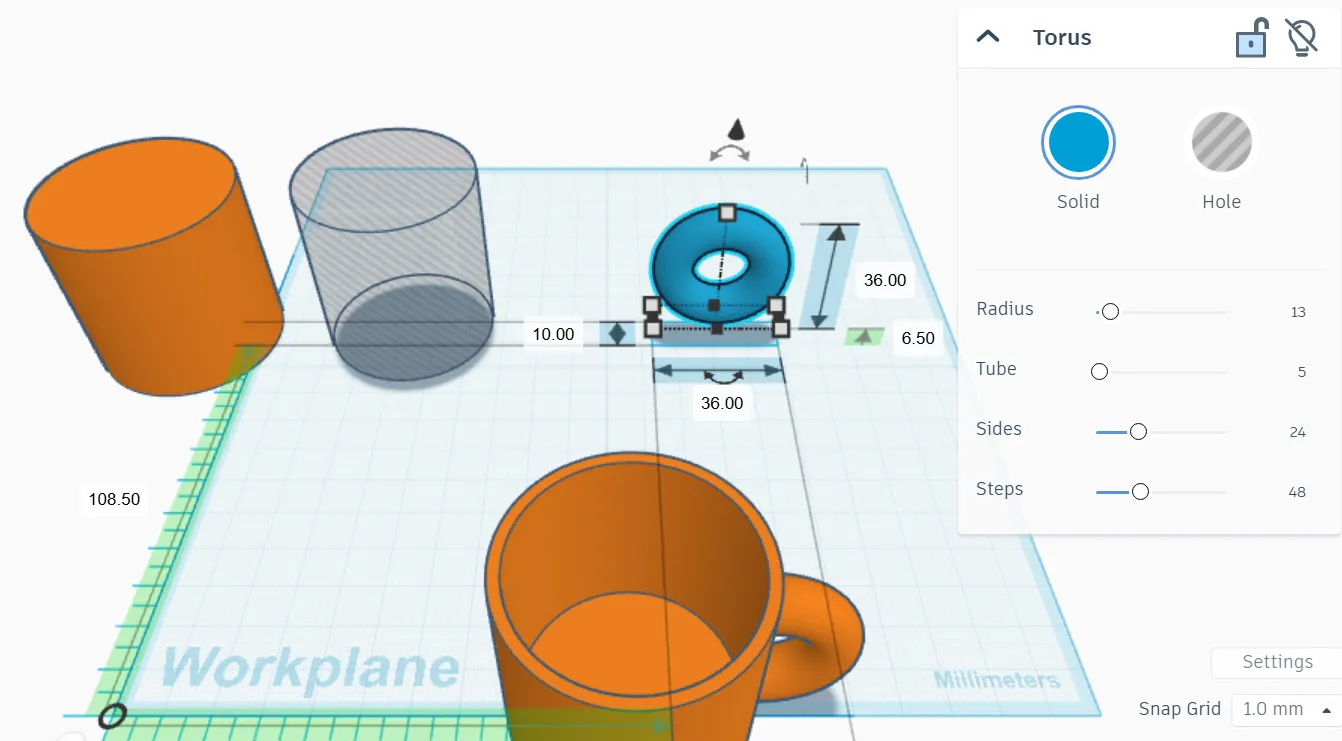
Task: Collapse the Torus properties panel
Action: point(988,37)
